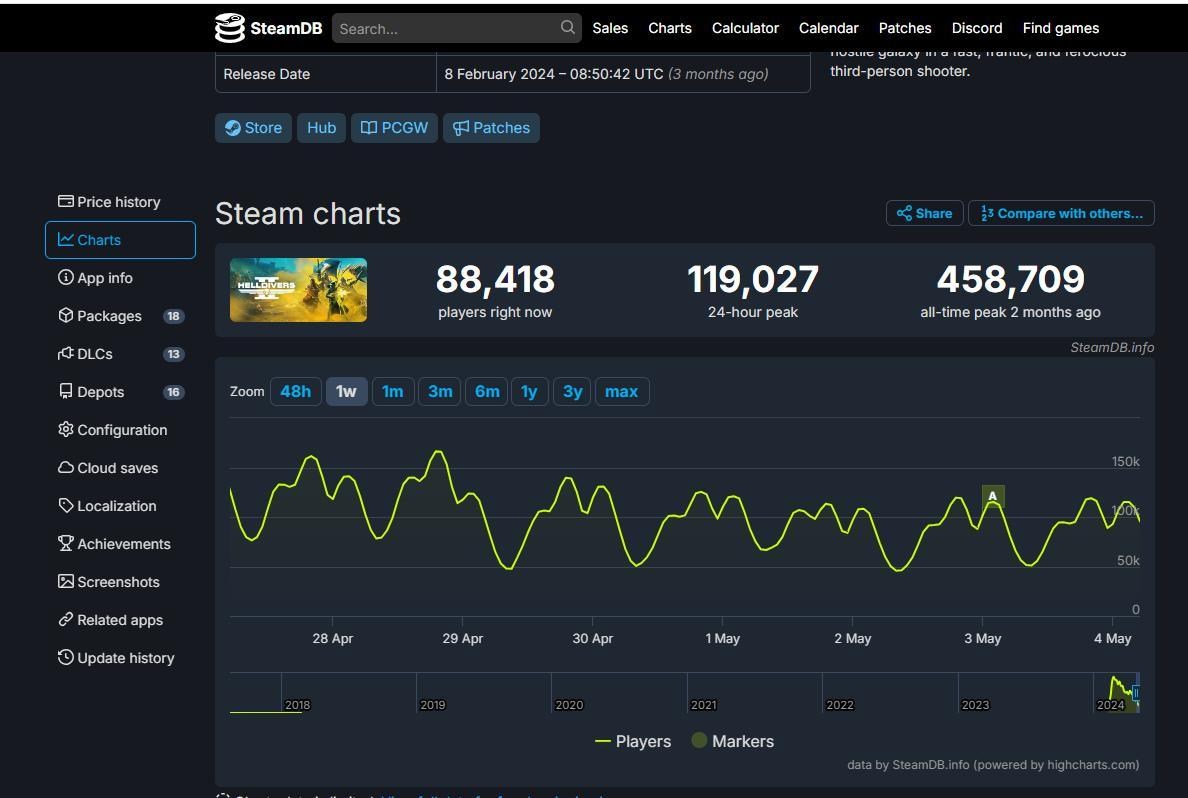1188x798 pixels.
Task: Open the Calculator page from top menu
Action: pyautogui.click(x=745, y=28)
